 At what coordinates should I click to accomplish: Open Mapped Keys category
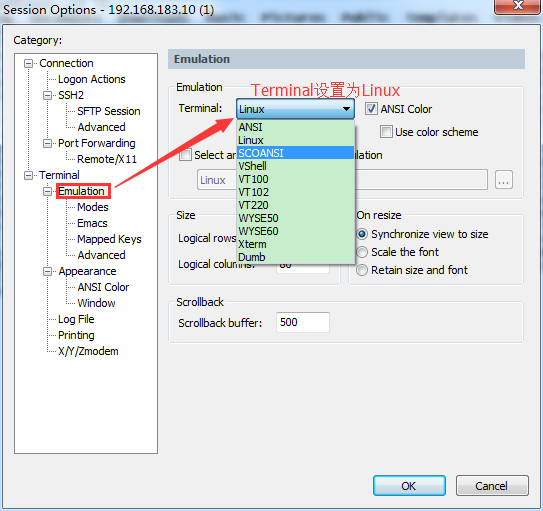coord(109,239)
